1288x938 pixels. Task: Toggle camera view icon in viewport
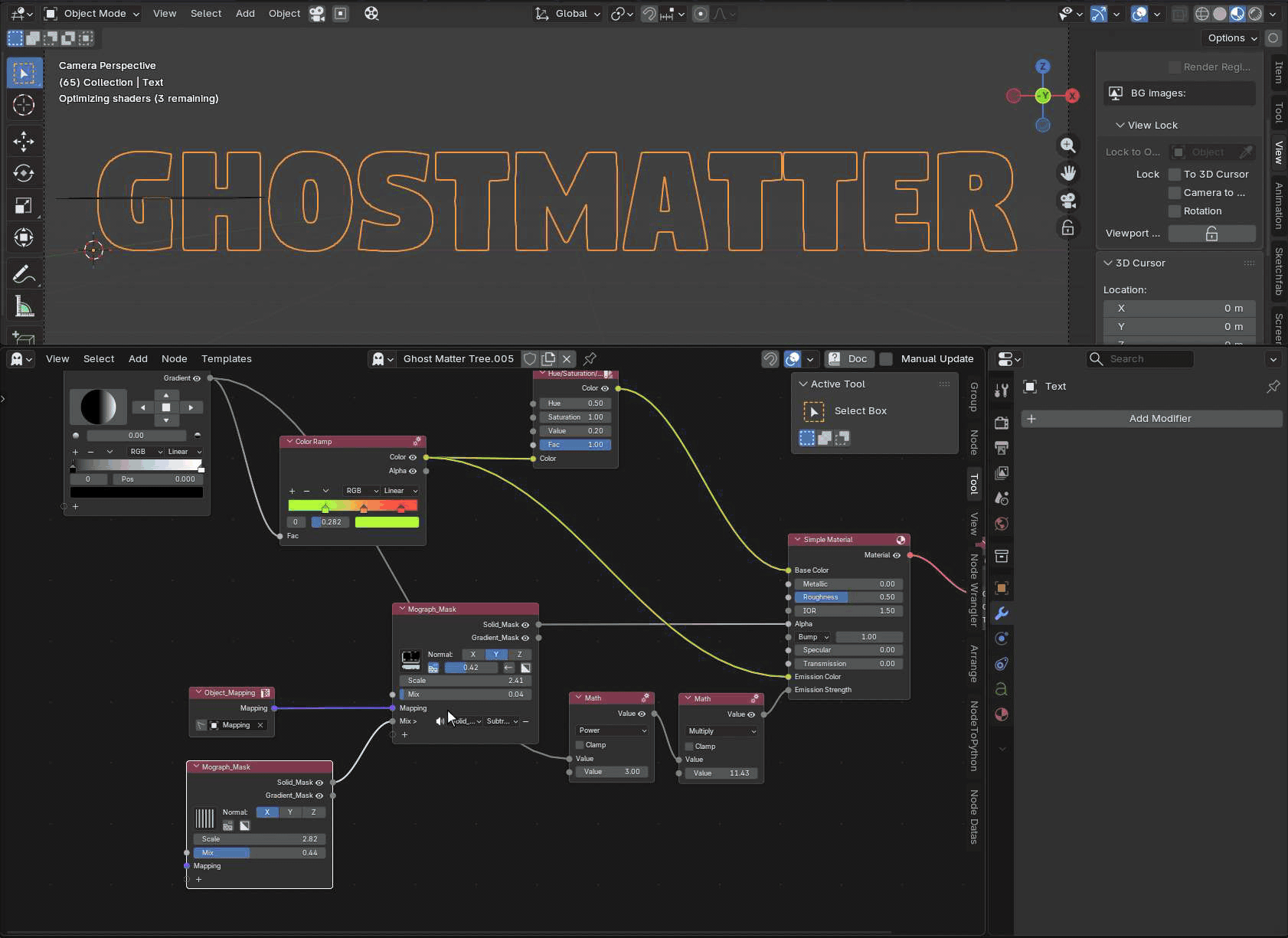(x=1067, y=201)
